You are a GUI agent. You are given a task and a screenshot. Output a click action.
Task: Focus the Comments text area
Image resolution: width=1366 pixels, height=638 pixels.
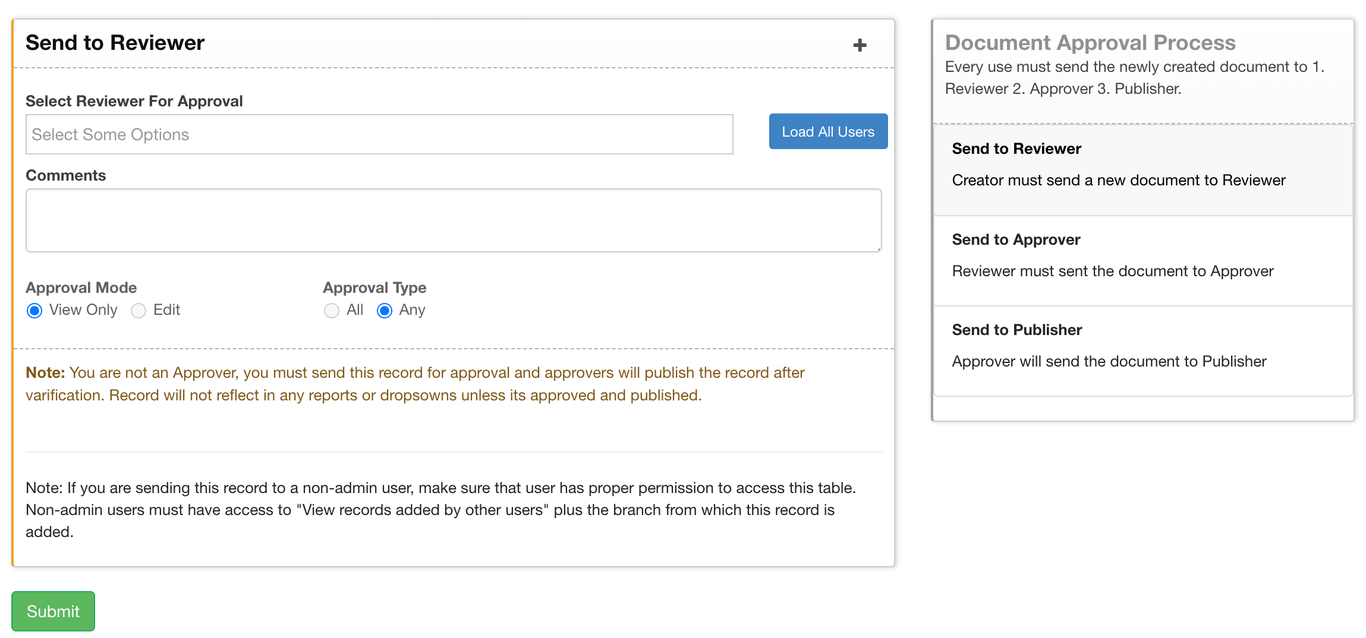click(x=453, y=220)
